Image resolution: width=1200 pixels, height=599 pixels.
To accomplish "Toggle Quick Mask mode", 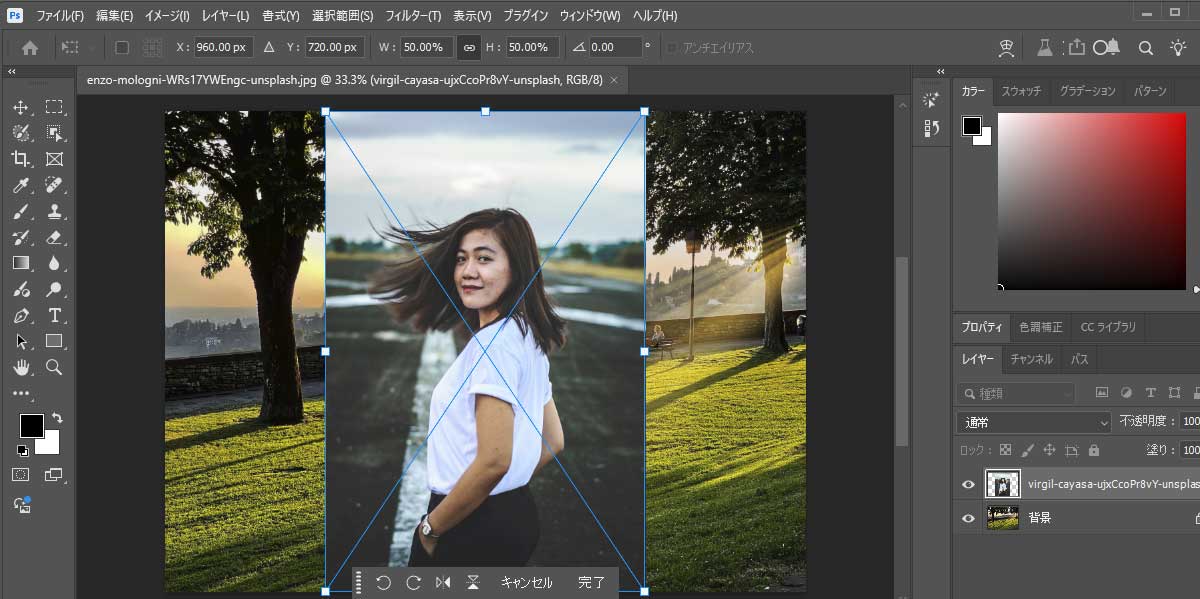I will (20, 475).
